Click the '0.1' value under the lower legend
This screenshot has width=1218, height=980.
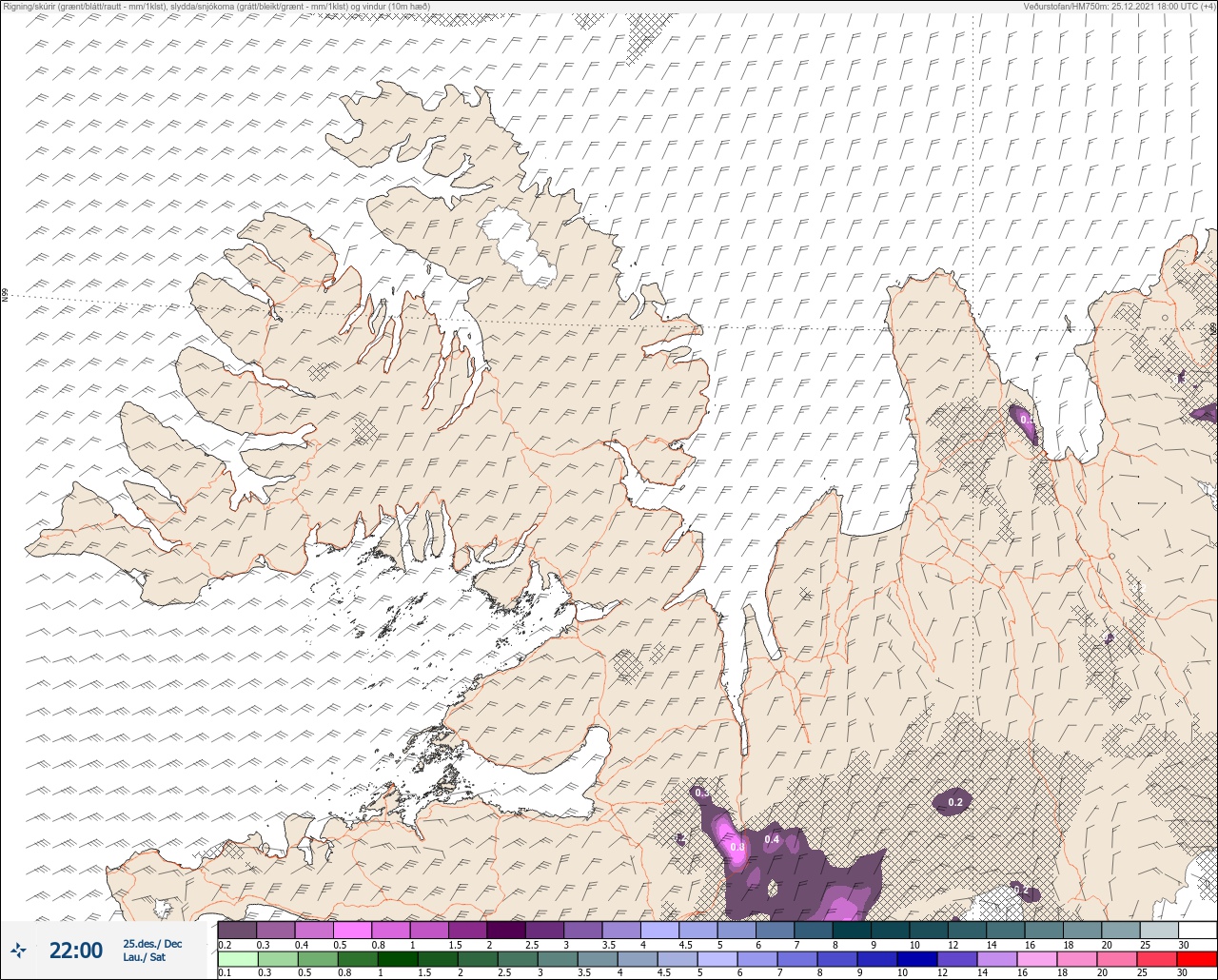[x=225, y=972]
